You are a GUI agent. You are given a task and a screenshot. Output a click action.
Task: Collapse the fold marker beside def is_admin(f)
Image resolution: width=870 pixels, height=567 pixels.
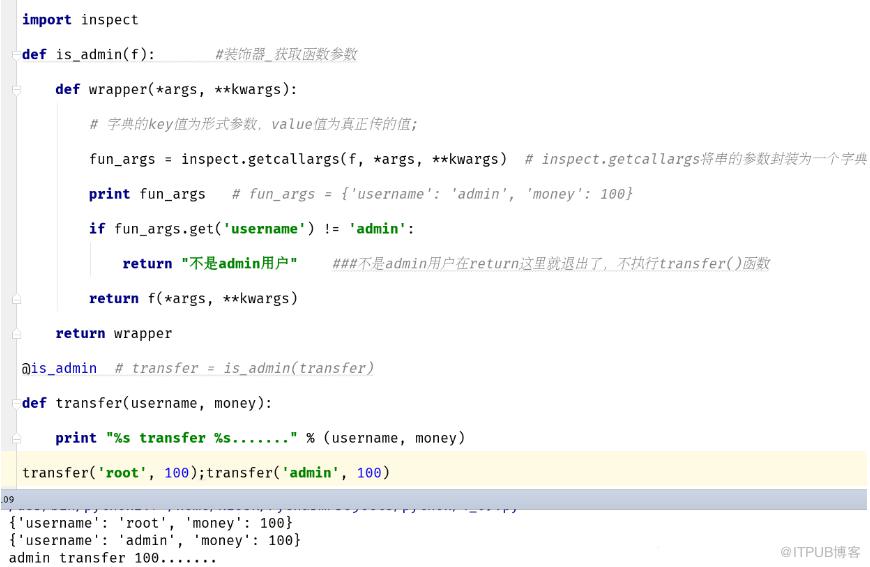[x=16, y=54]
